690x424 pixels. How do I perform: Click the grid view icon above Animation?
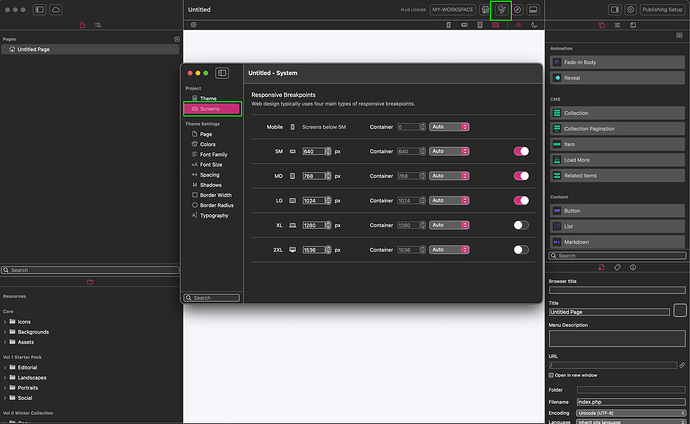679,36
